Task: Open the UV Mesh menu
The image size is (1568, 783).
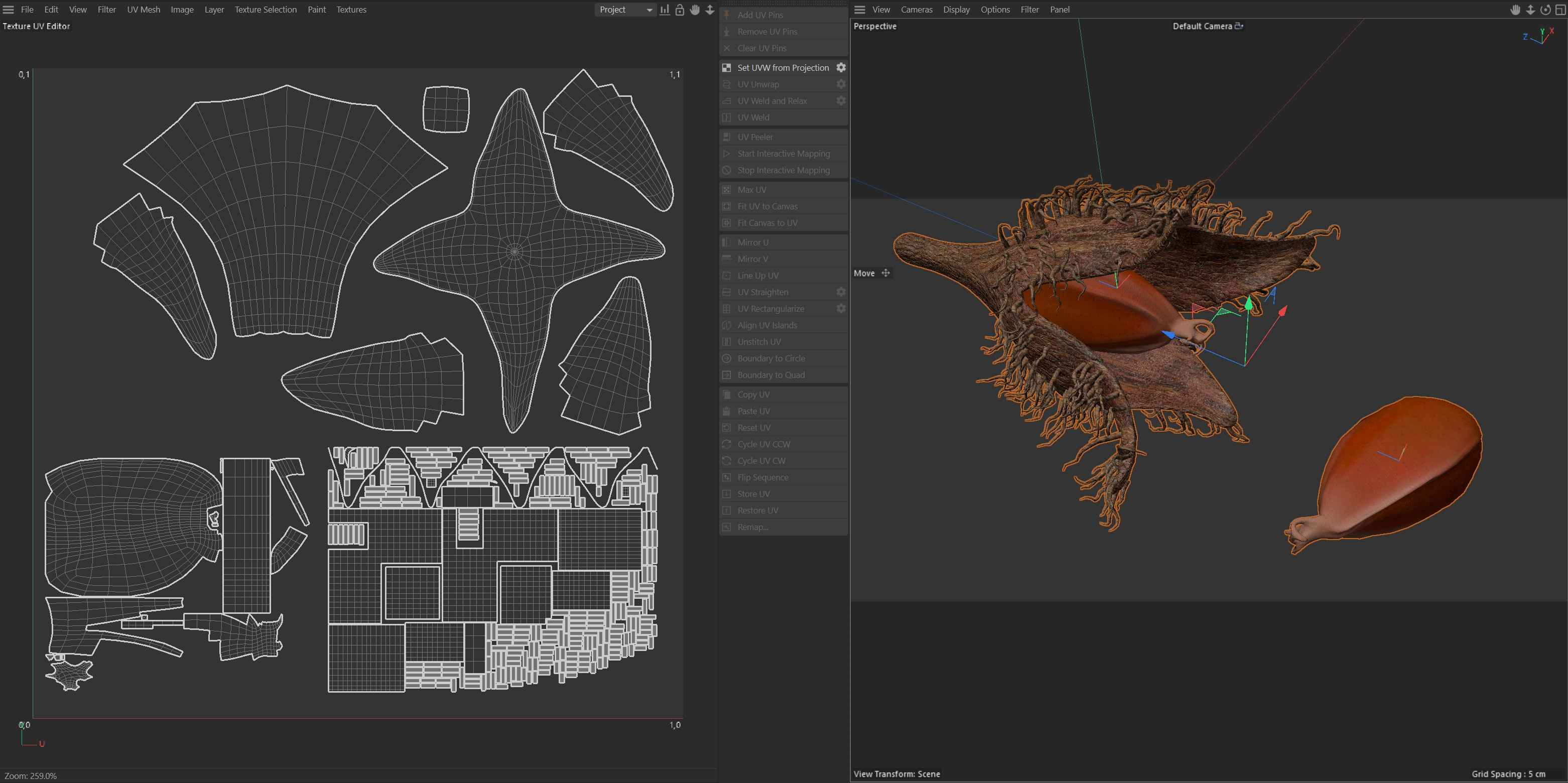Action: pyautogui.click(x=143, y=10)
